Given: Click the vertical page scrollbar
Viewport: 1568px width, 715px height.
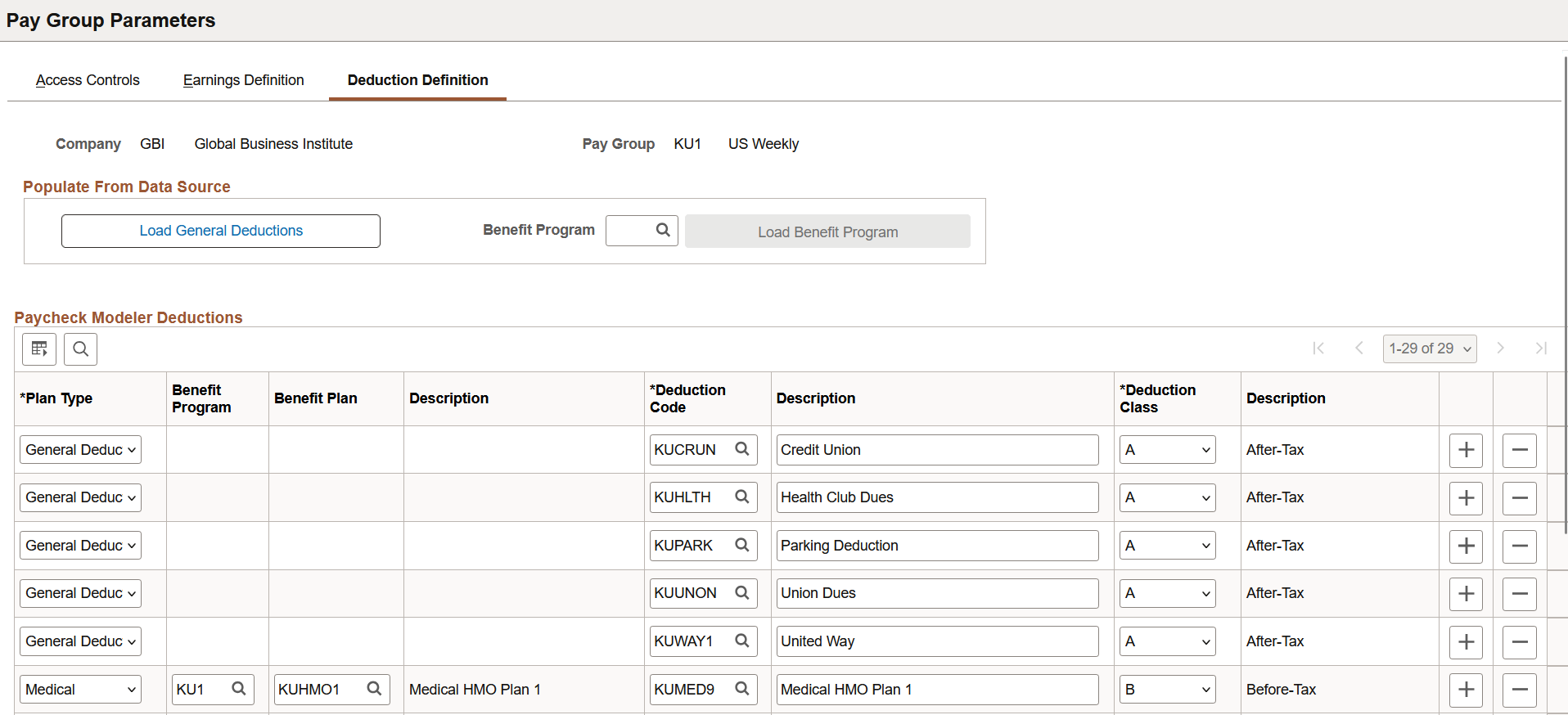Looking at the screenshot, I should pyautogui.click(x=1565, y=295).
